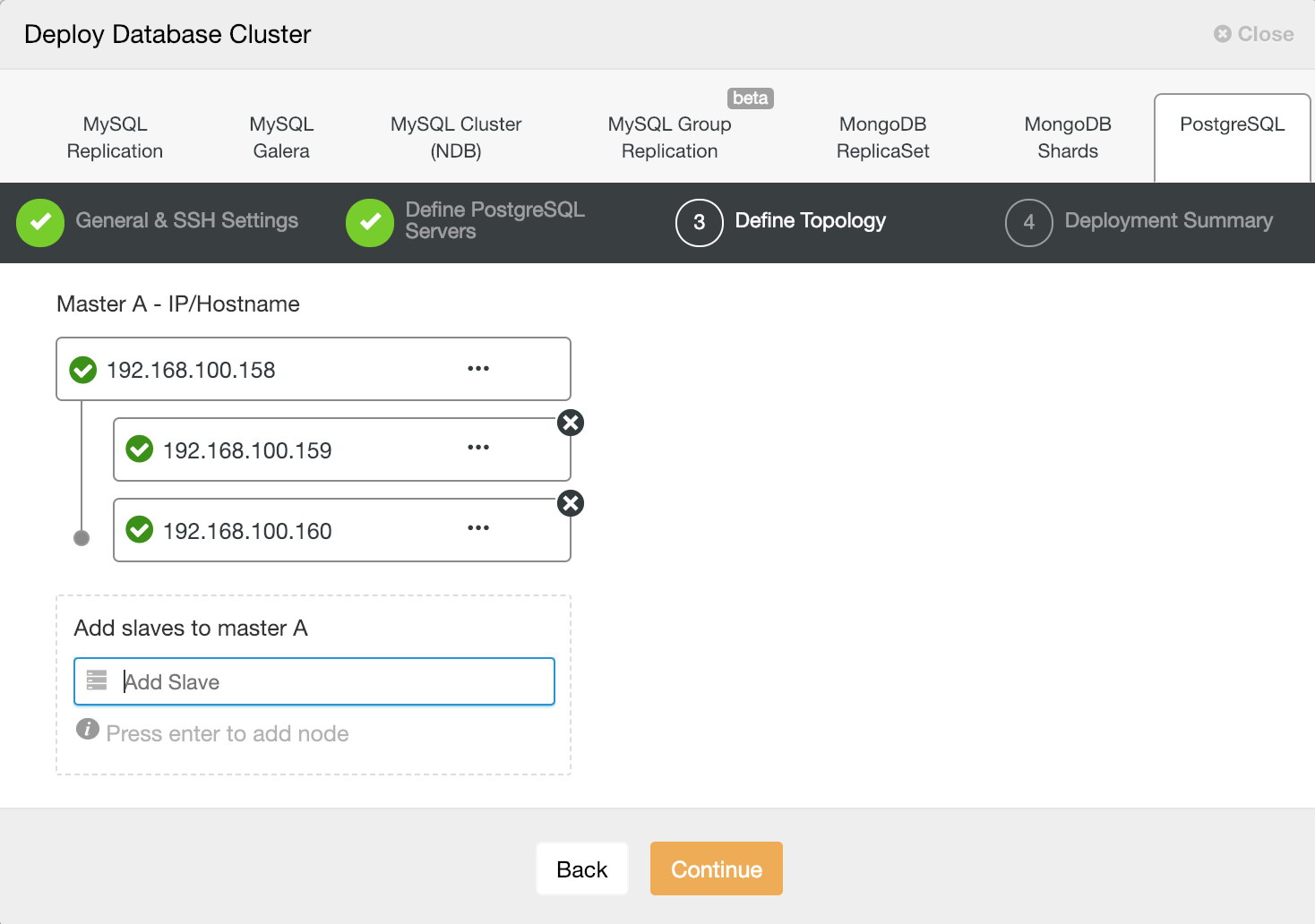The image size is (1315, 924).
Task: Click the Deploy Database Cluster title
Action: [x=168, y=34]
